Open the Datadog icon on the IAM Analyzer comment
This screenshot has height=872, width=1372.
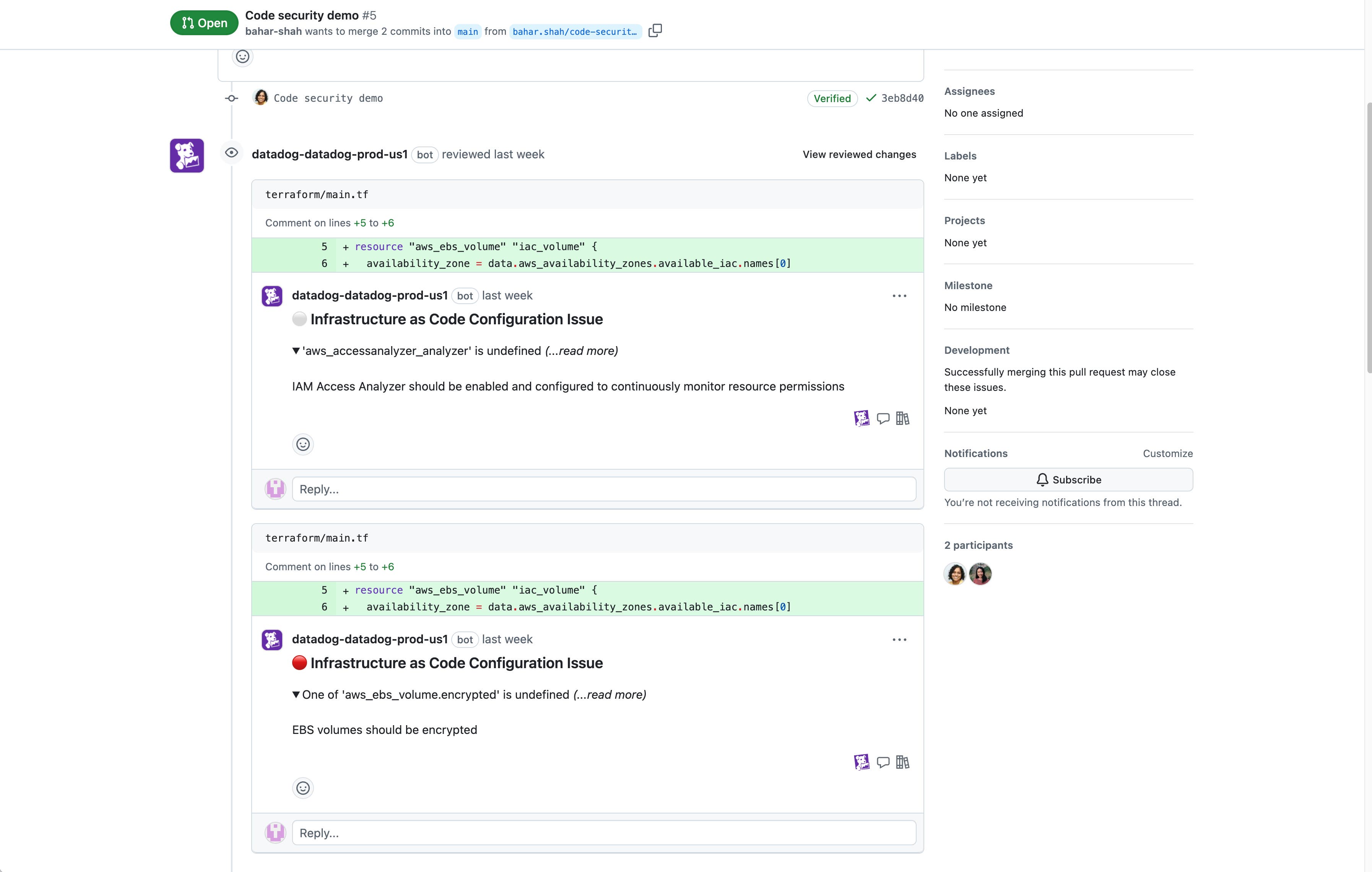pyautogui.click(x=862, y=418)
